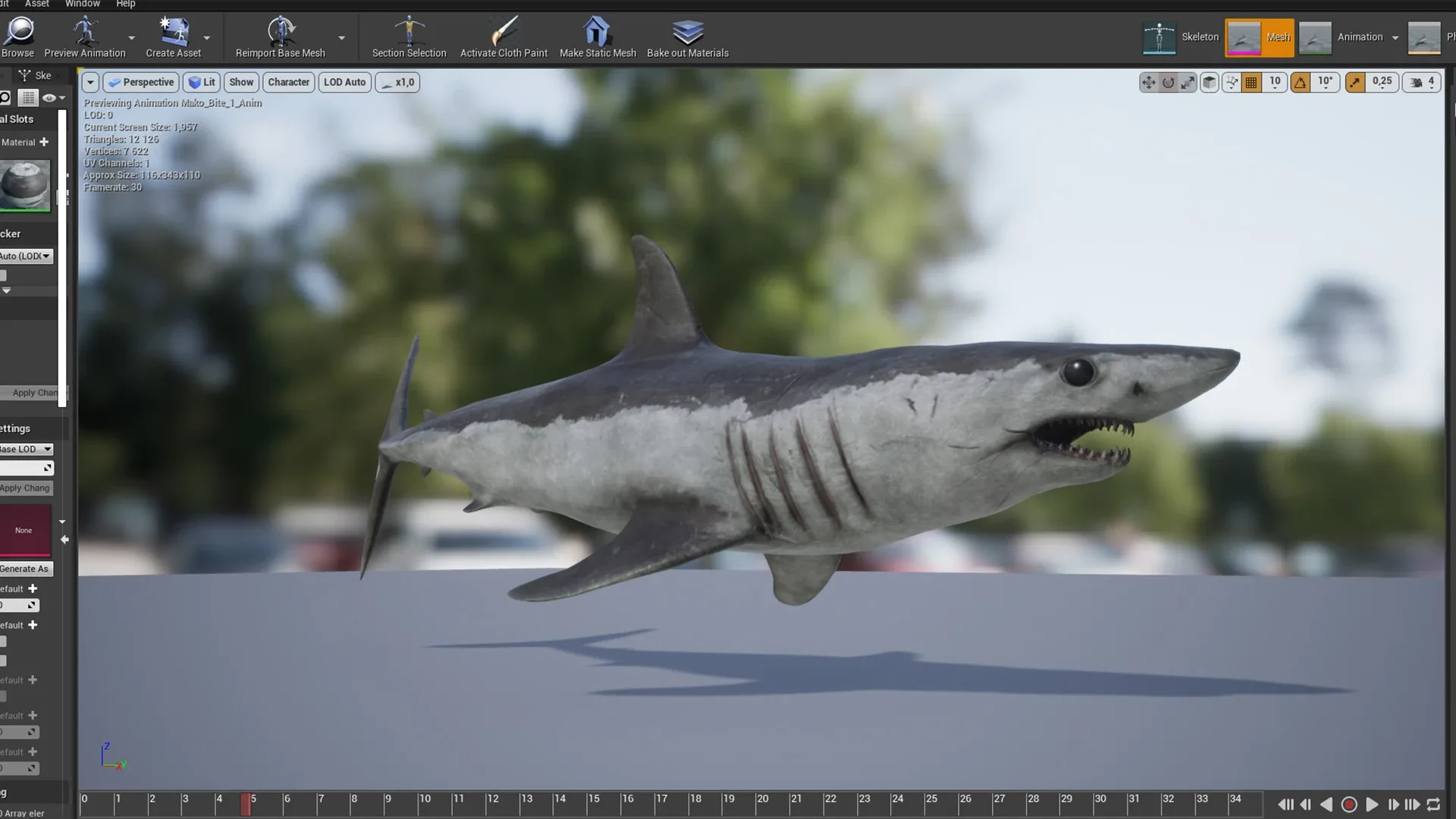Click the Show viewport button
The height and width of the screenshot is (819, 1456).
click(x=241, y=82)
